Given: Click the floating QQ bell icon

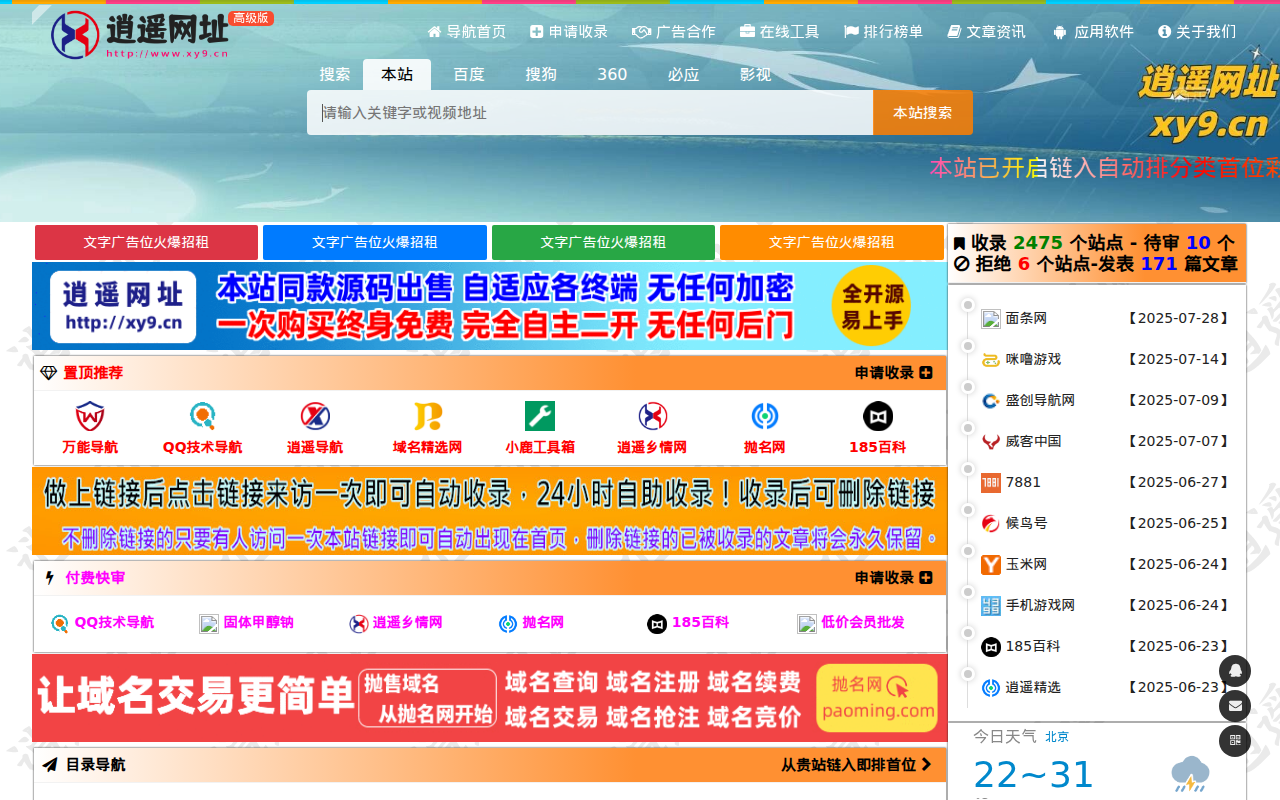Looking at the screenshot, I should click(x=1235, y=670).
